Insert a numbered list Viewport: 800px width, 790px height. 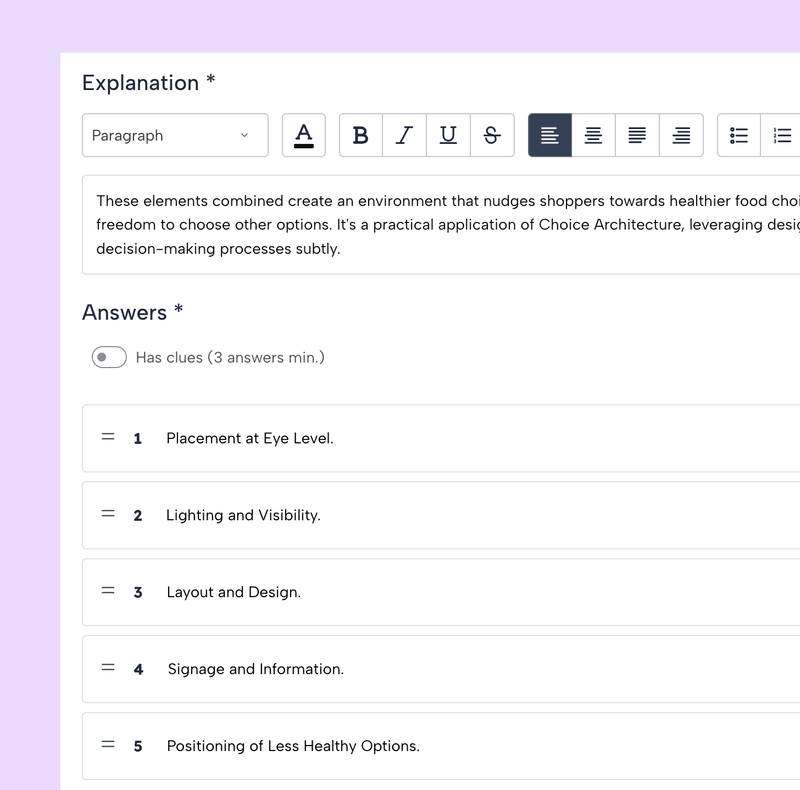[782, 136]
